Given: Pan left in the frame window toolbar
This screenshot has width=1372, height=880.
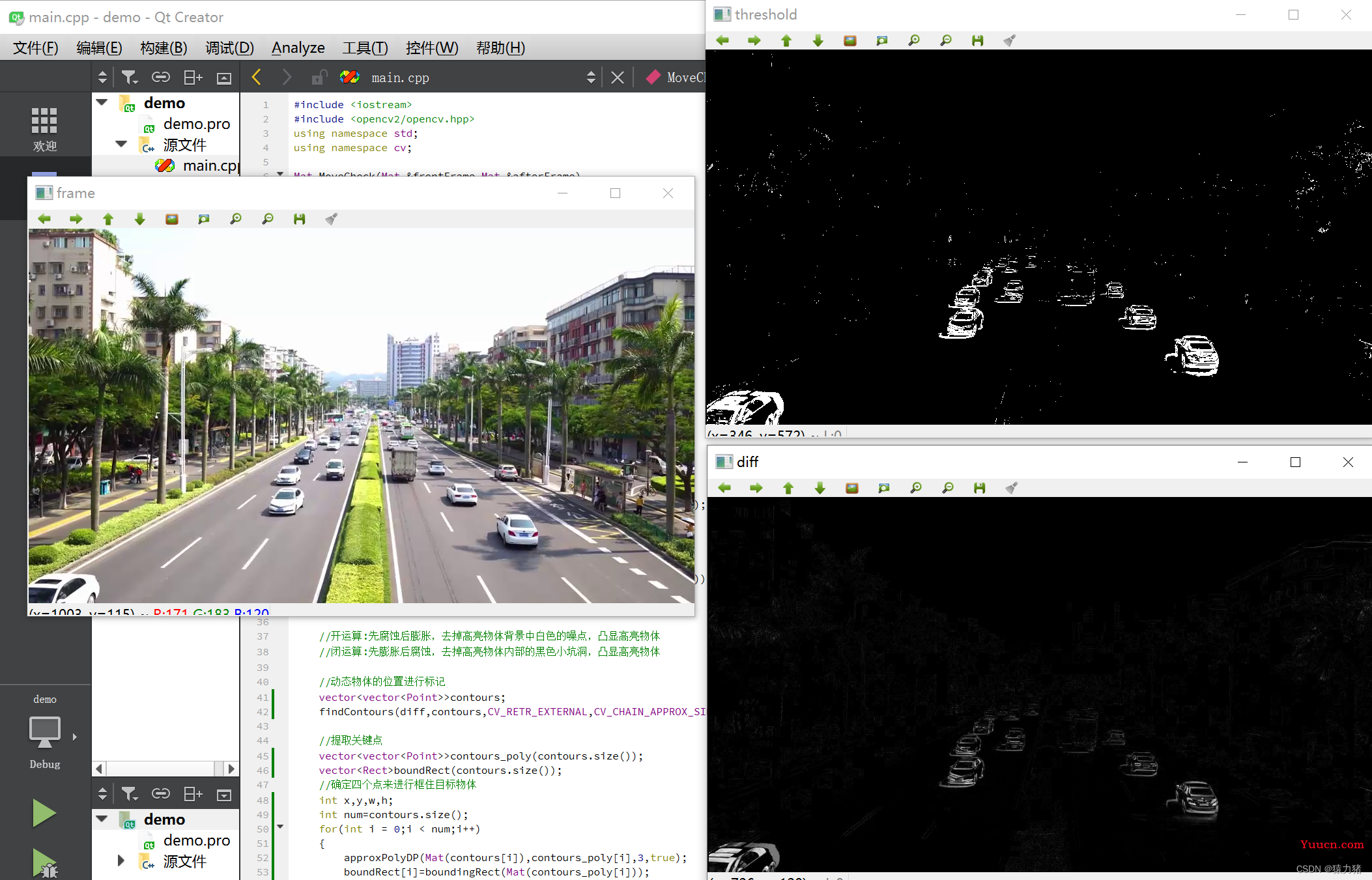Looking at the screenshot, I should point(44,219).
